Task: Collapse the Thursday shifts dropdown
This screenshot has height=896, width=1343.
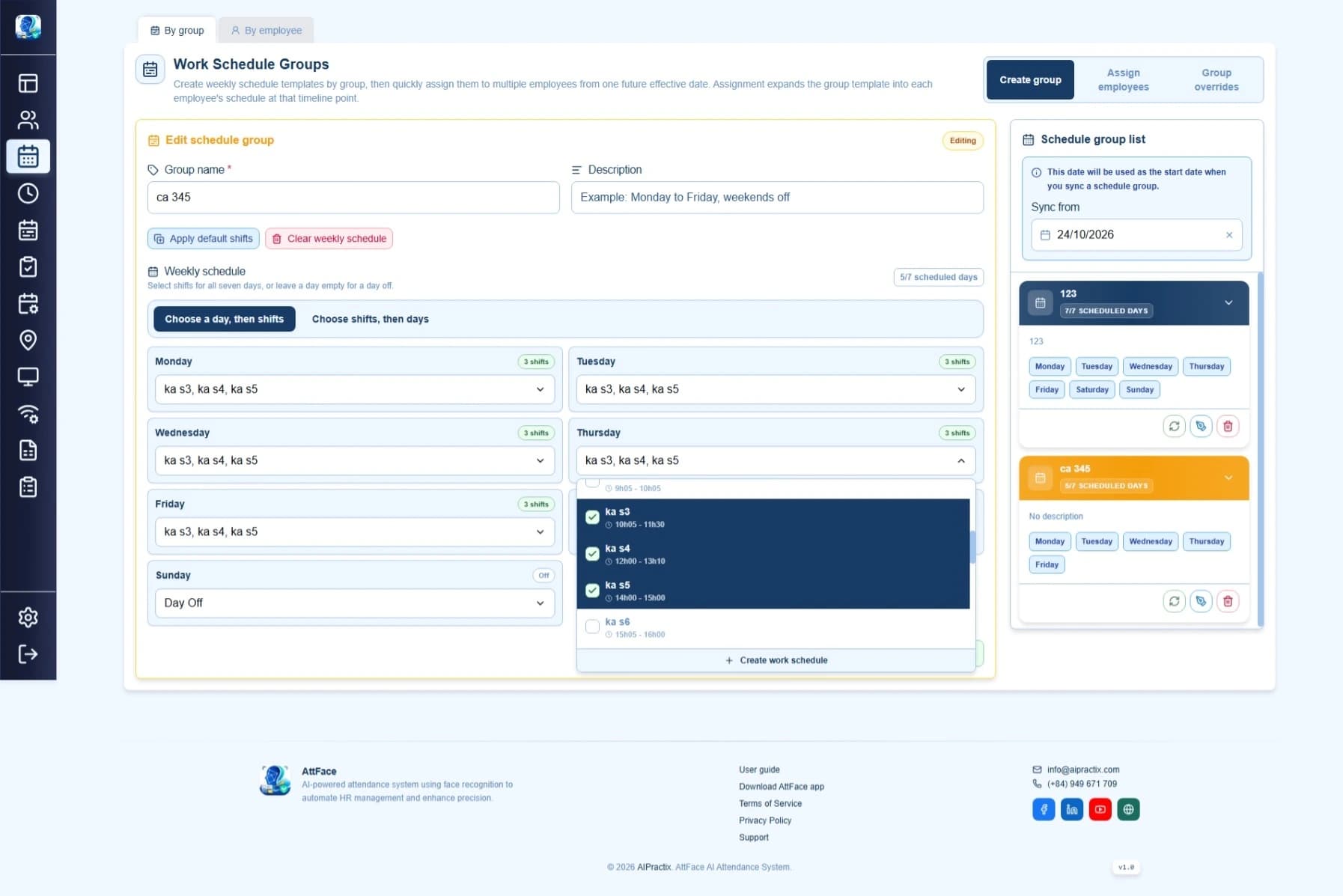Action: [776, 460]
